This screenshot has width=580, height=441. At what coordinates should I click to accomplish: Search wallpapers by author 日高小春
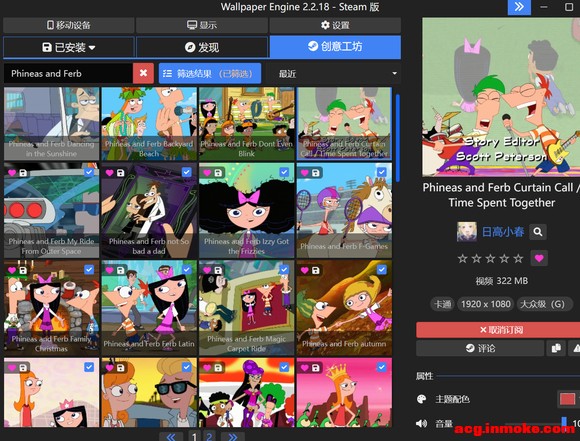click(538, 232)
